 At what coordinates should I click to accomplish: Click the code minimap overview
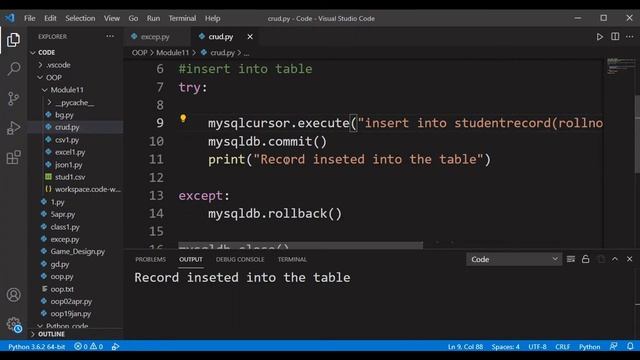click(620, 67)
